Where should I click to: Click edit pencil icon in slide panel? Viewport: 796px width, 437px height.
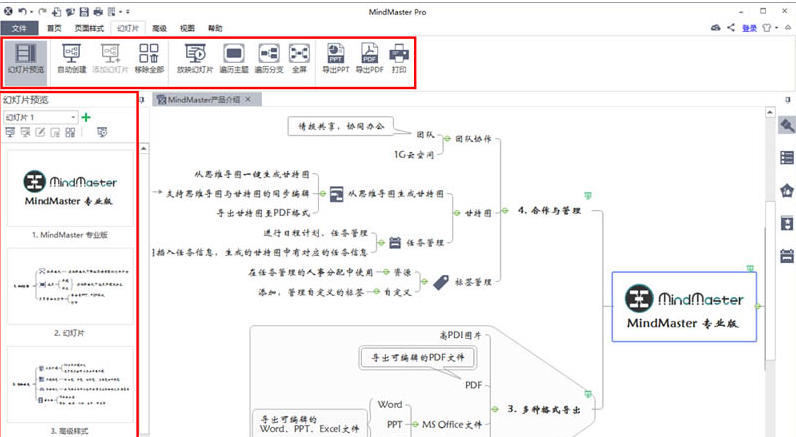pos(40,132)
